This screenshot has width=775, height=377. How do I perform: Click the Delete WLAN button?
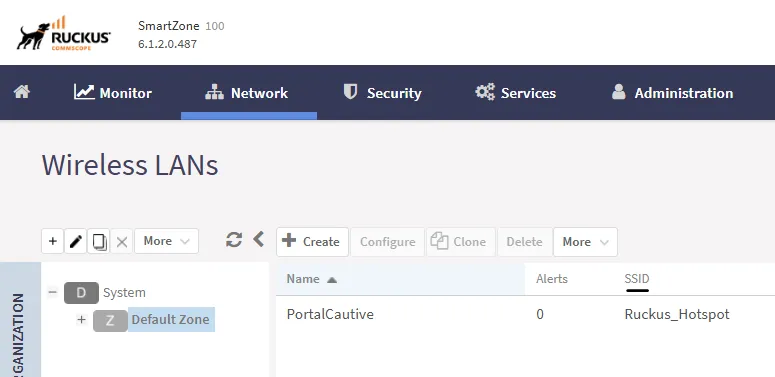pyautogui.click(x=524, y=242)
